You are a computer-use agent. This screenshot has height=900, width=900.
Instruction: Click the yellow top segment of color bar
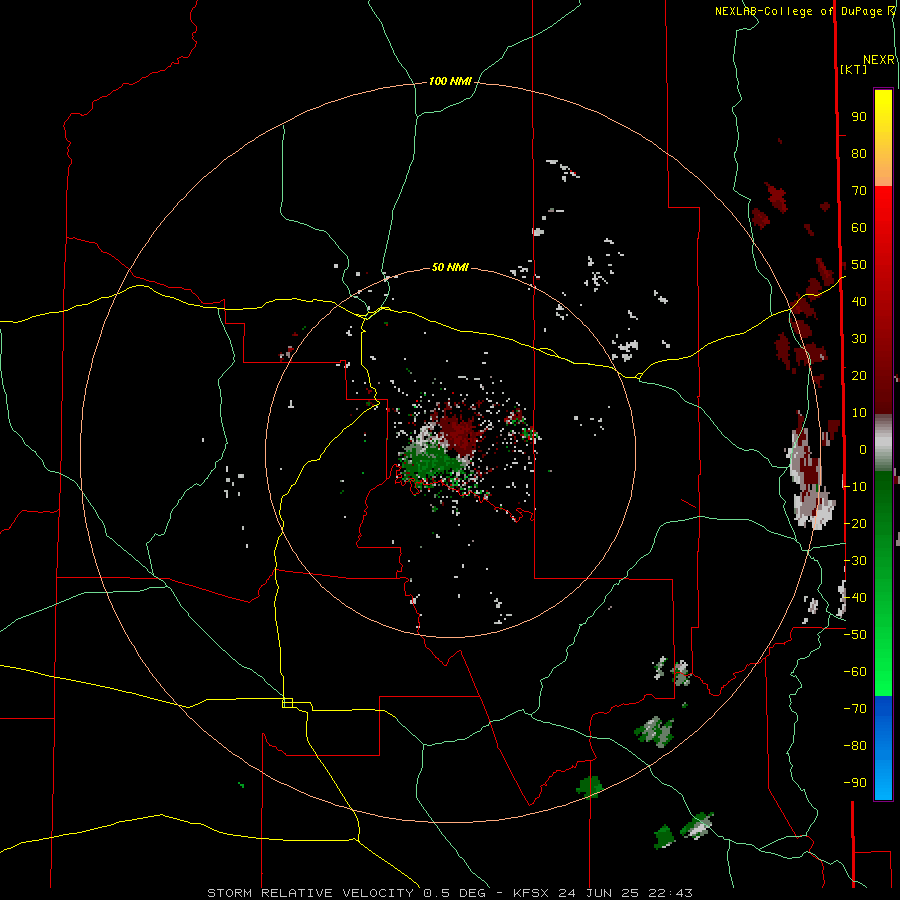pos(883,138)
